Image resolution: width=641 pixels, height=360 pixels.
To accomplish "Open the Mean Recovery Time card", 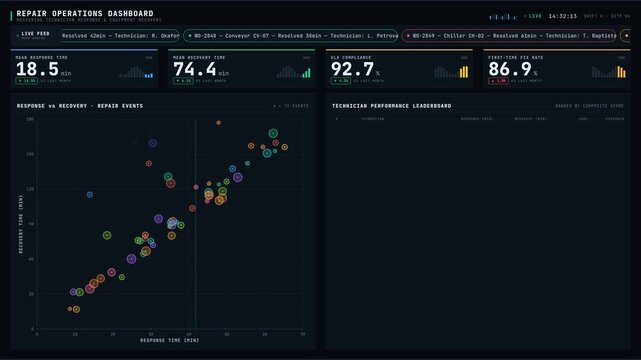I will (242, 69).
